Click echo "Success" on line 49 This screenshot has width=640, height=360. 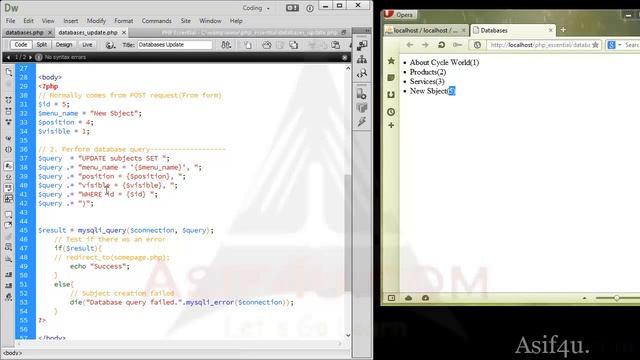click(100, 267)
